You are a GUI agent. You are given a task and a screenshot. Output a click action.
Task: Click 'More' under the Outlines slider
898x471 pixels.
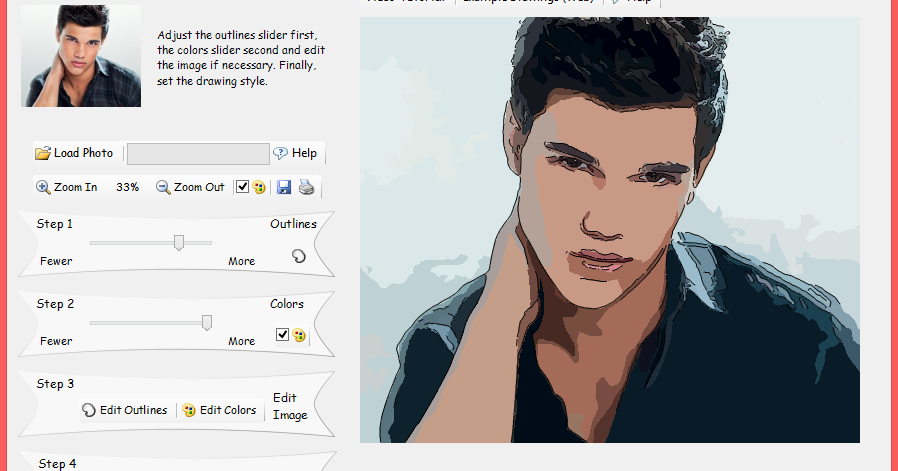coord(242,261)
